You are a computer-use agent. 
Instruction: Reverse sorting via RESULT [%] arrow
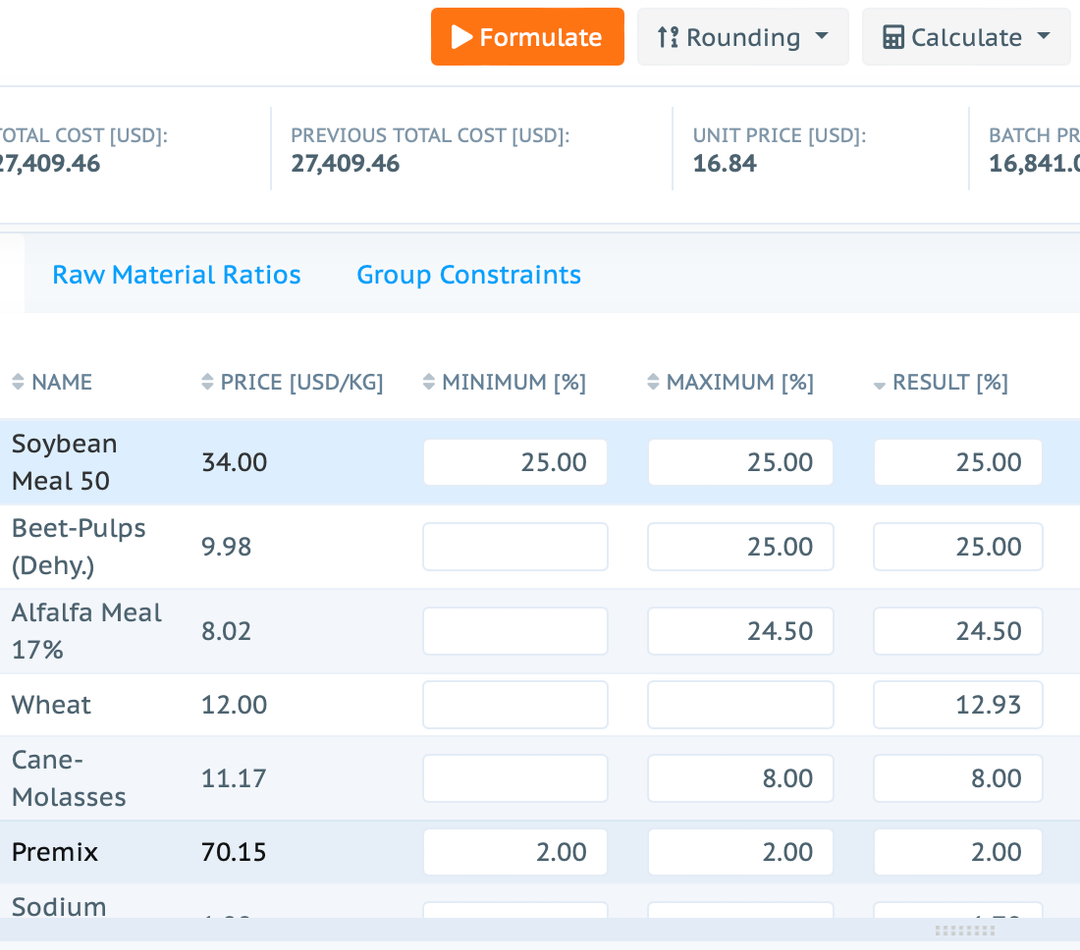pyautogui.click(x=879, y=381)
